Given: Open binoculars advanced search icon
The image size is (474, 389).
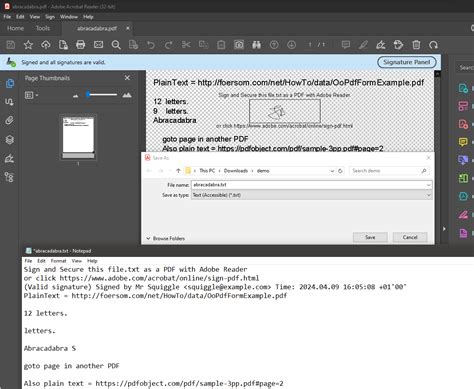Looking at the screenshot, I should point(256,45).
